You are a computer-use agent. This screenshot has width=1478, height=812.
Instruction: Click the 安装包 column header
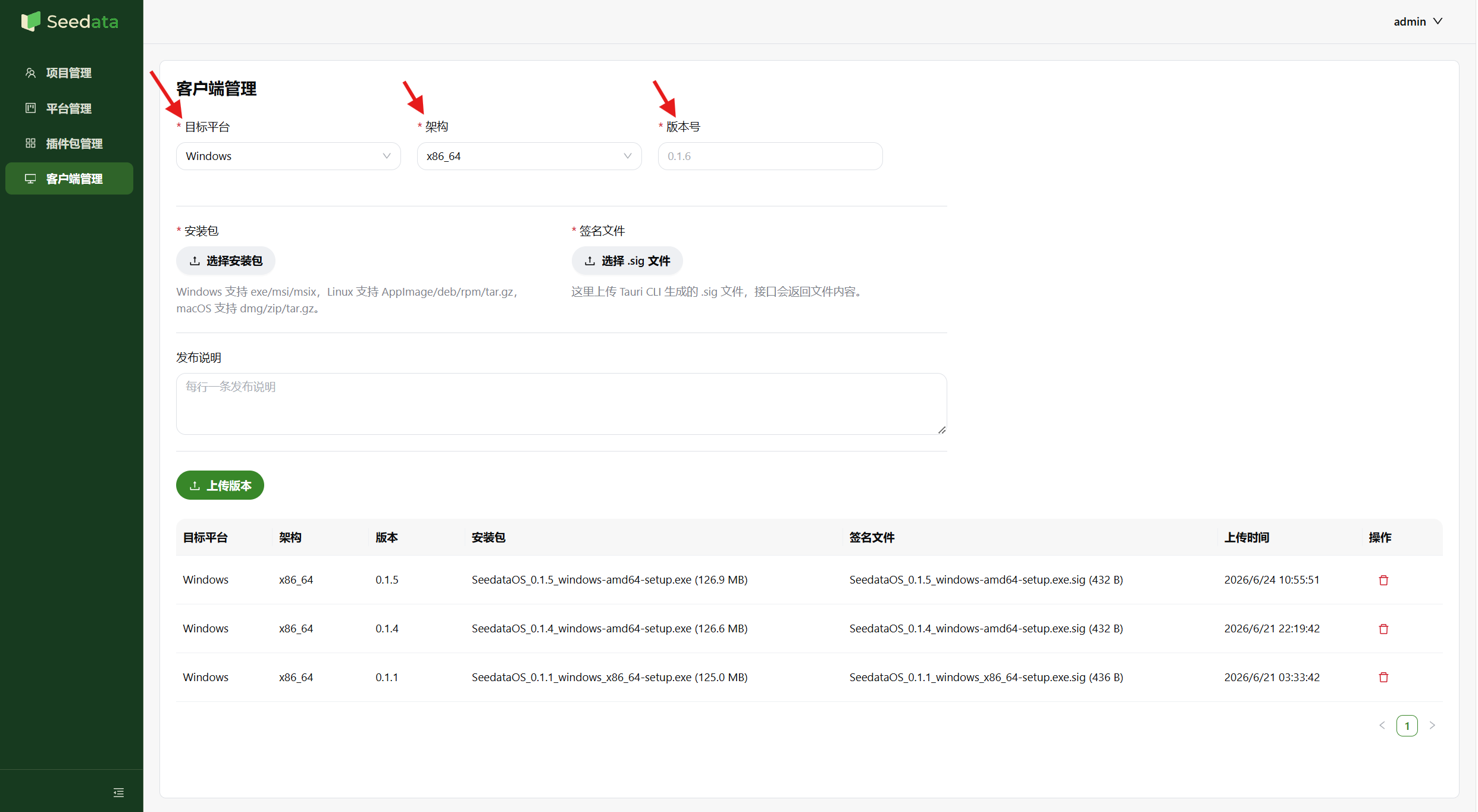pyautogui.click(x=488, y=537)
